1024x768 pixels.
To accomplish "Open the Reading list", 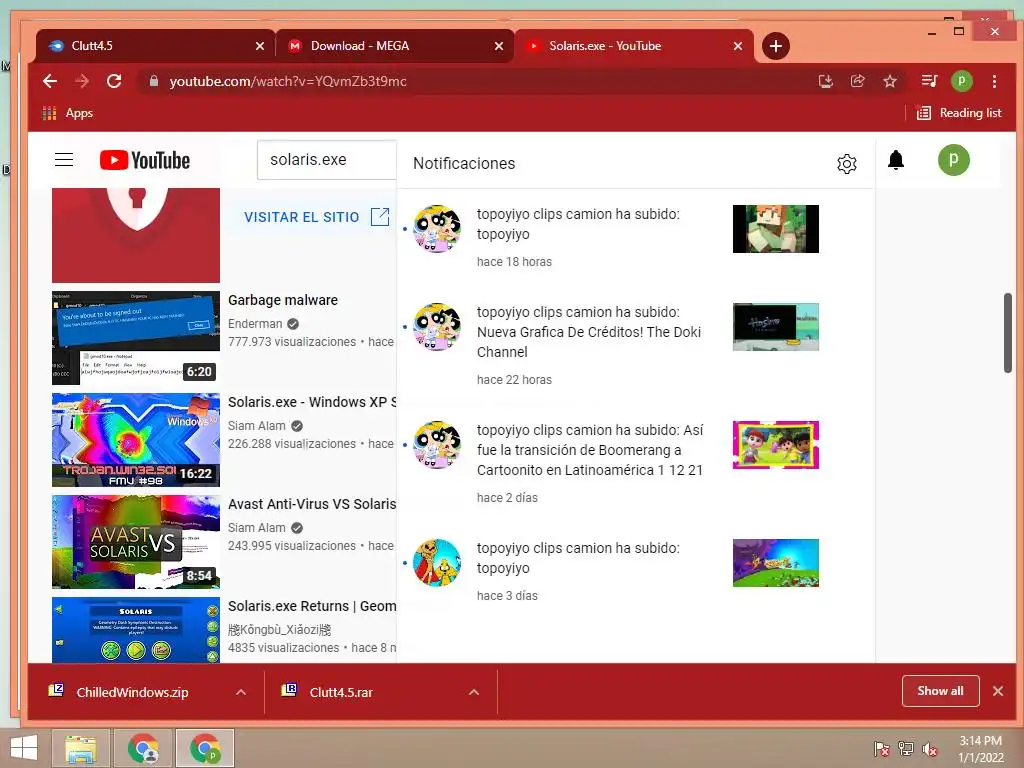I will point(959,113).
